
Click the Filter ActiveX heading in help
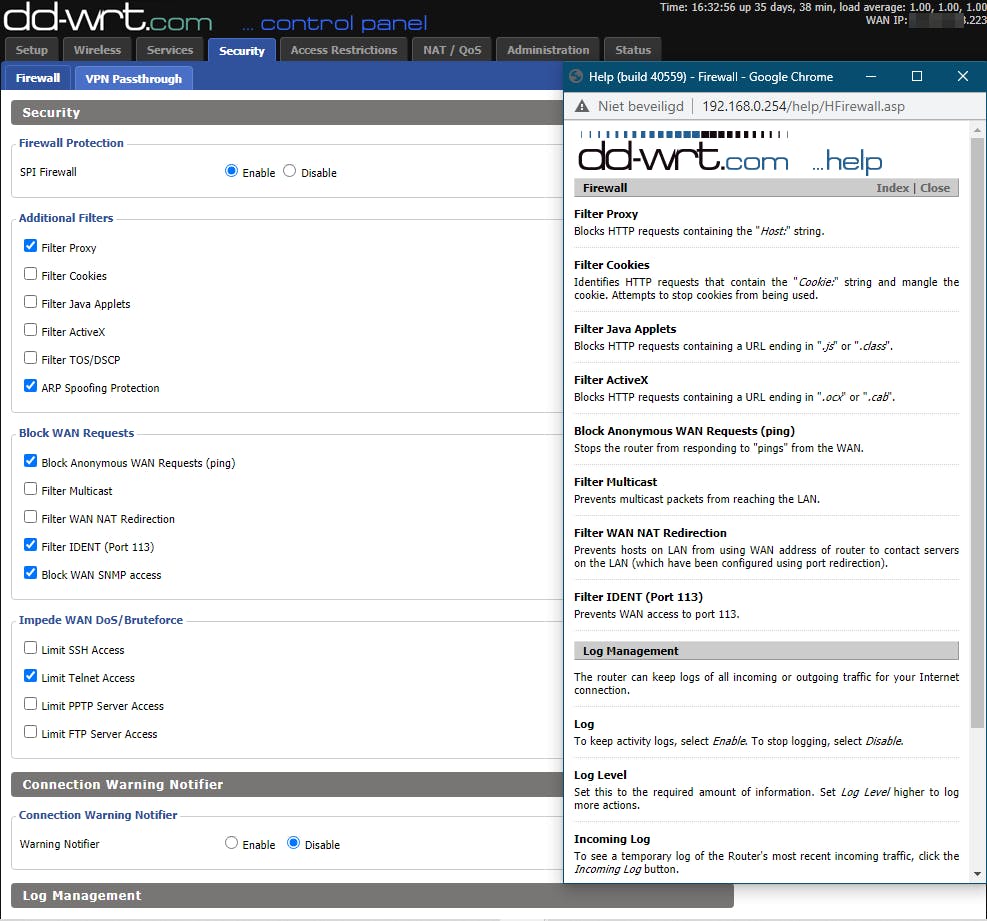611,380
